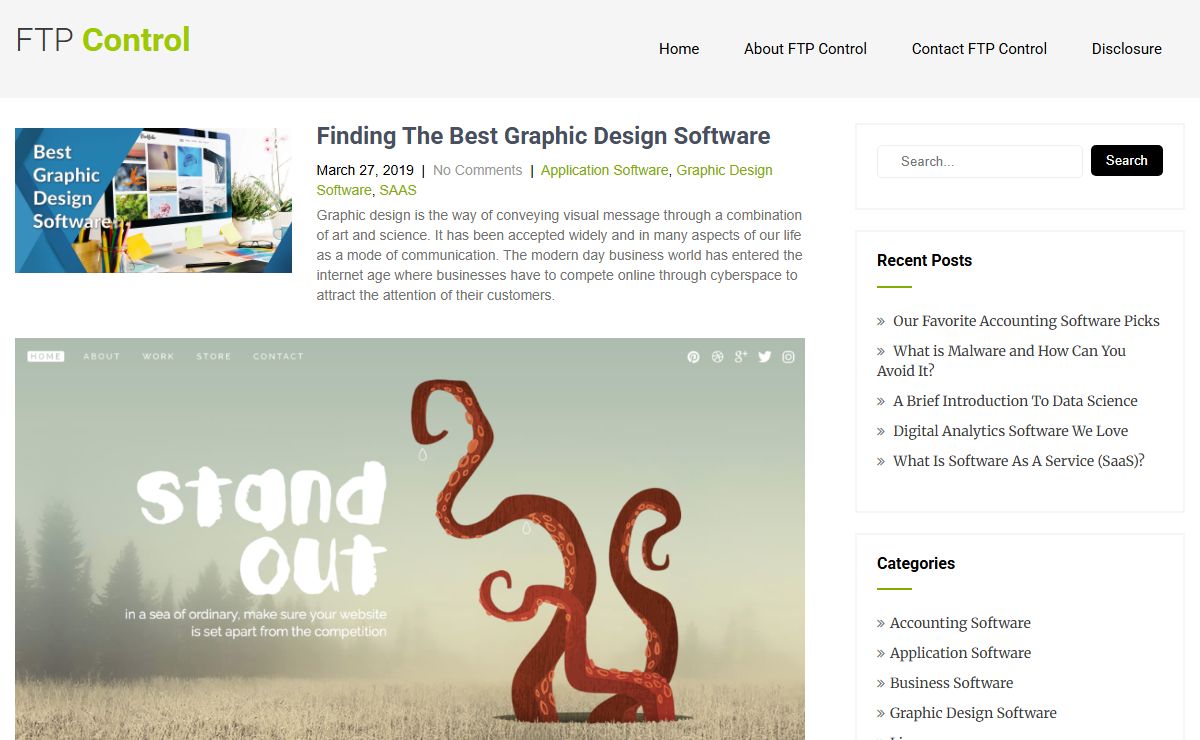Click the WORK label in the hero image
The image size is (1200, 740).
[x=158, y=356]
